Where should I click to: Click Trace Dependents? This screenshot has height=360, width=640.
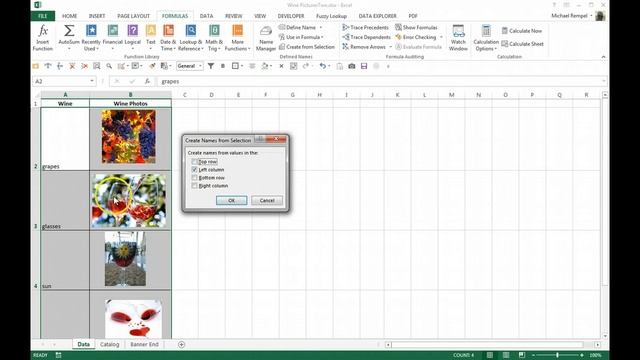367,37
